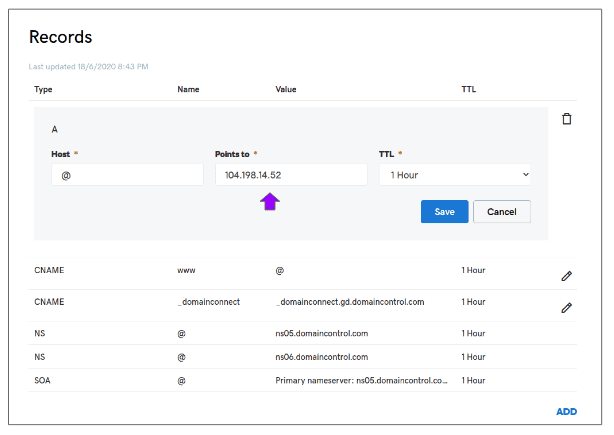614x435 pixels.
Task: Click the Points to IP address field
Action: pyautogui.click(x=290, y=175)
